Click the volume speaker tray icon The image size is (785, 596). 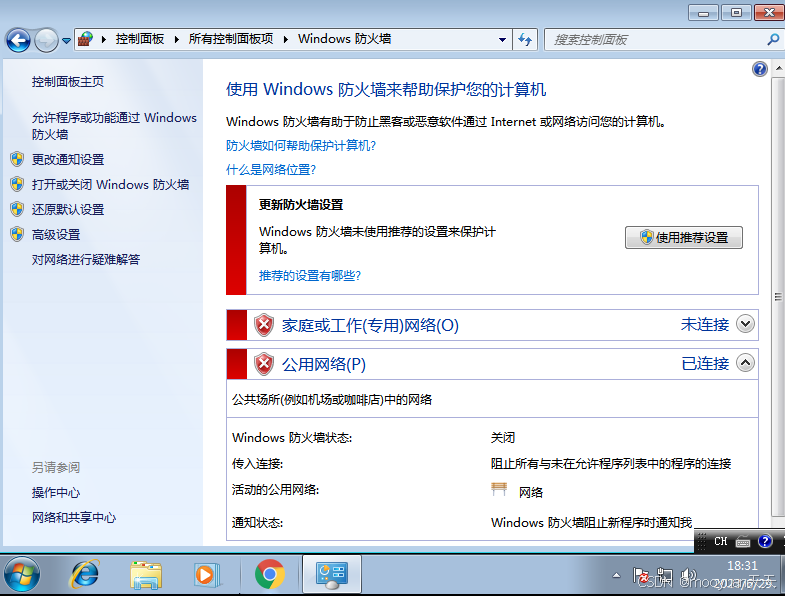(689, 576)
